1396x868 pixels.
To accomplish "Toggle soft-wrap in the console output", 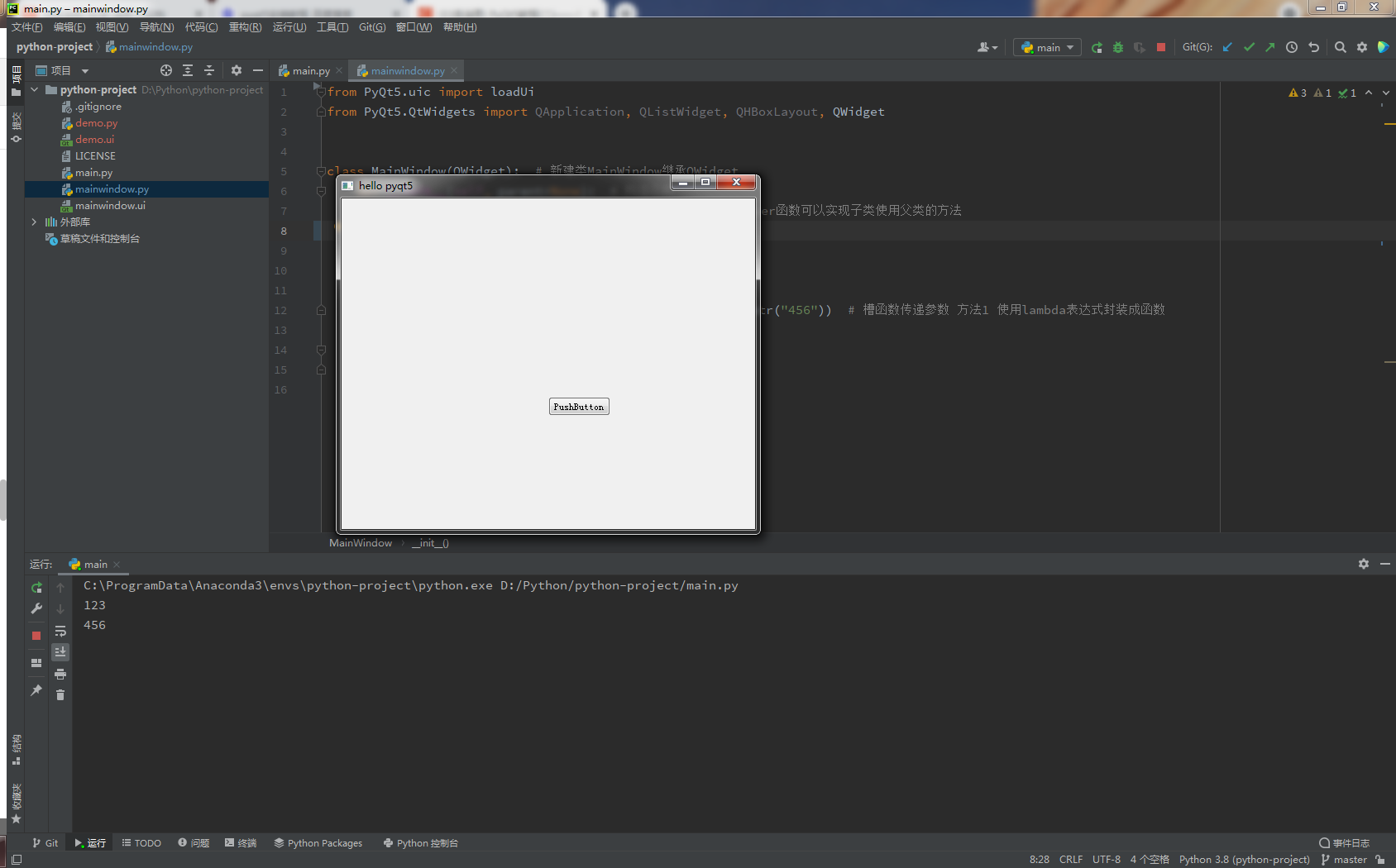I will 60,631.
